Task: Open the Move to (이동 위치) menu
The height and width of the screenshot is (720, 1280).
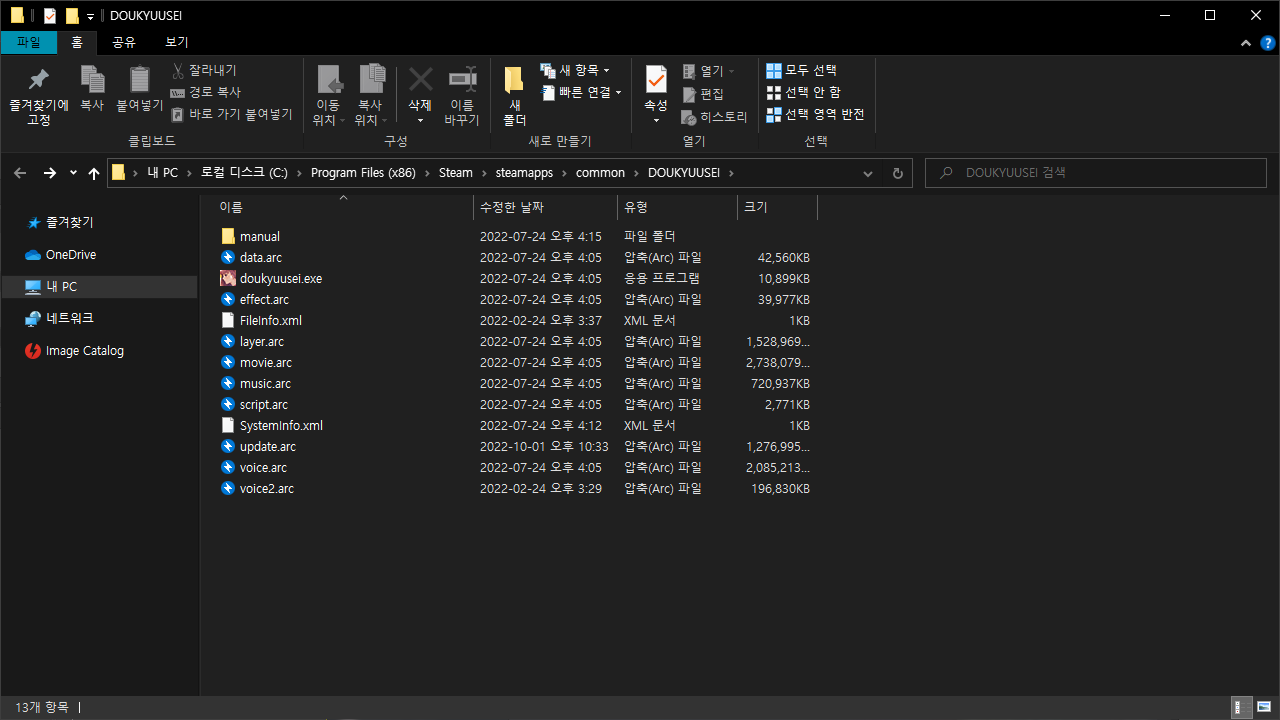Action: 328,96
